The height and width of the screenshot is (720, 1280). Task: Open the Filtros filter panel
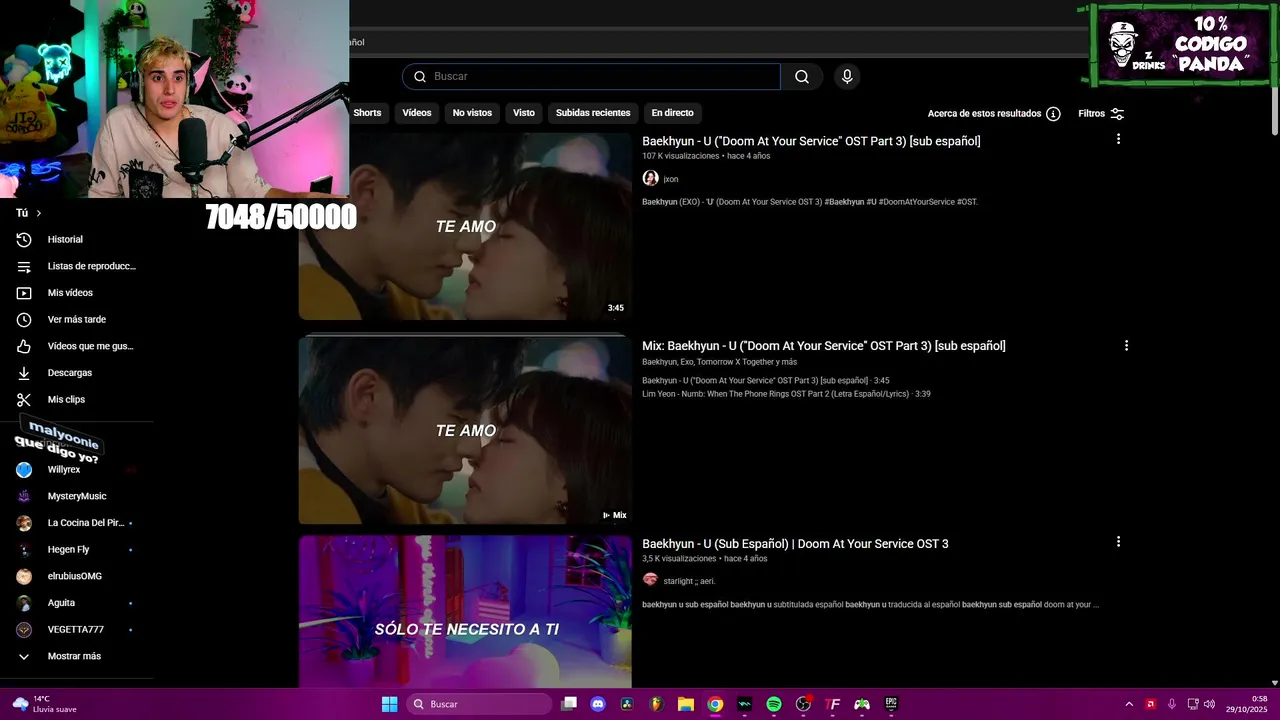click(x=1101, y=114)
